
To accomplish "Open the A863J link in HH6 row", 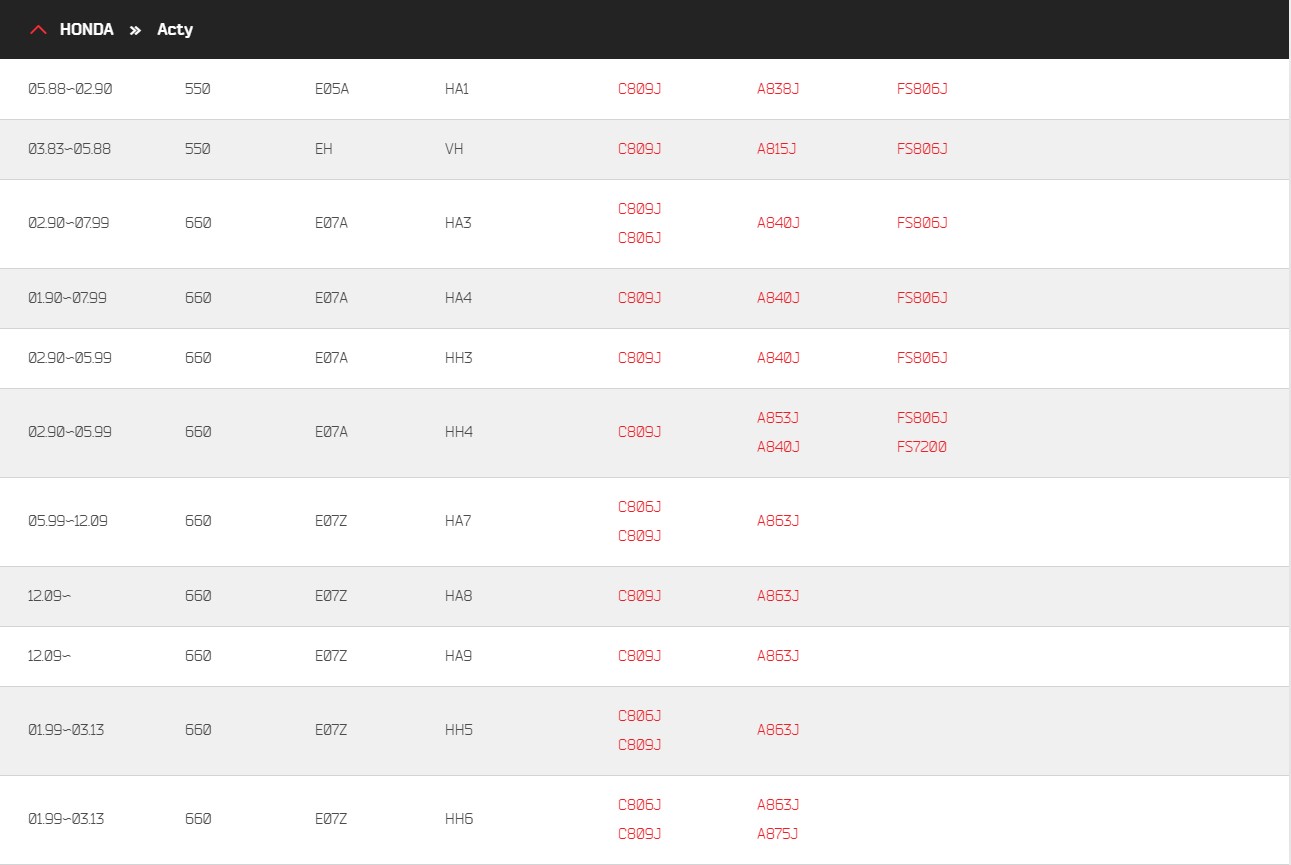I will (x=778, y=805).
